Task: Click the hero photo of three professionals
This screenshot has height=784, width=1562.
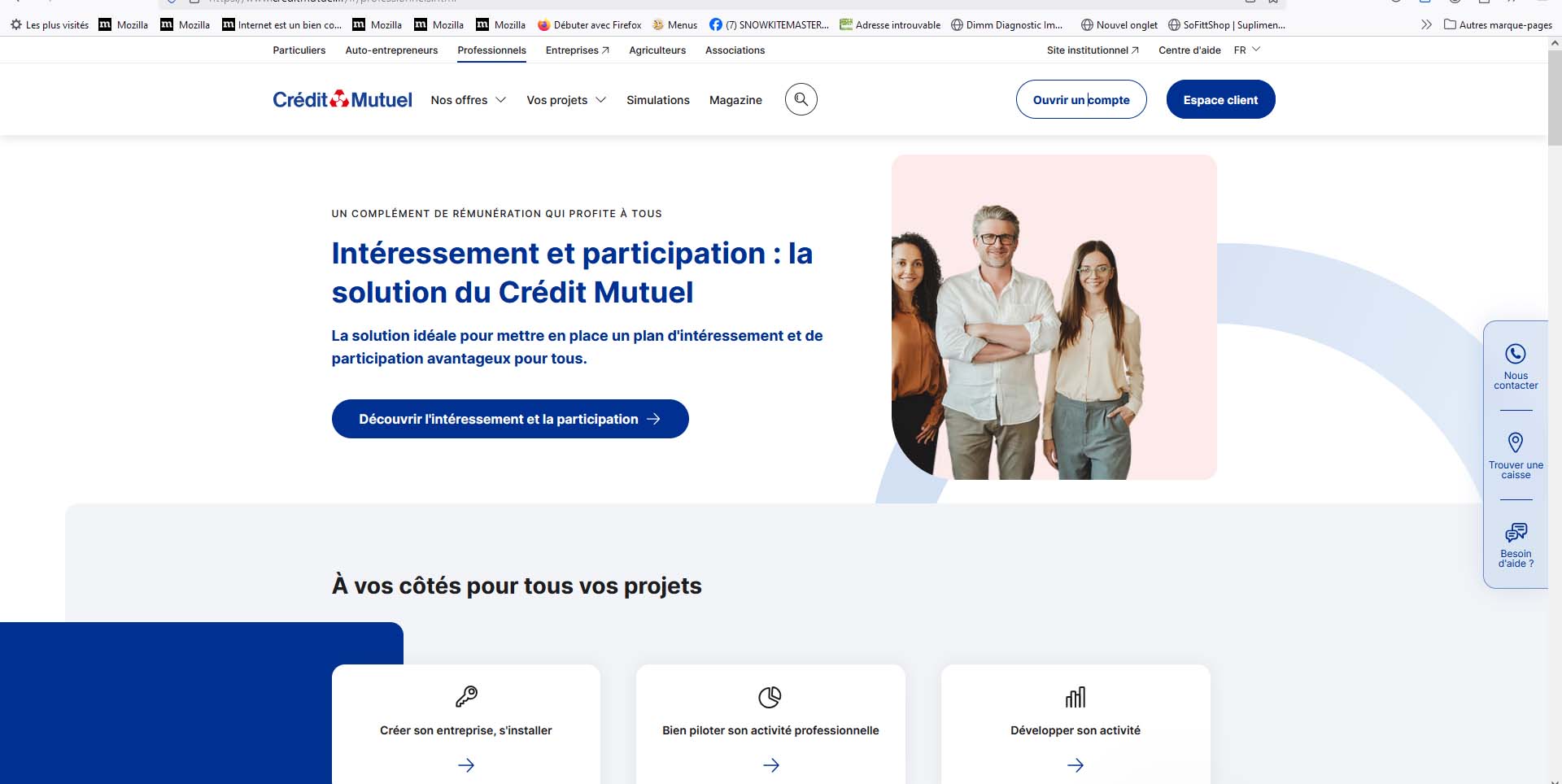Action: click(1054, 317)
